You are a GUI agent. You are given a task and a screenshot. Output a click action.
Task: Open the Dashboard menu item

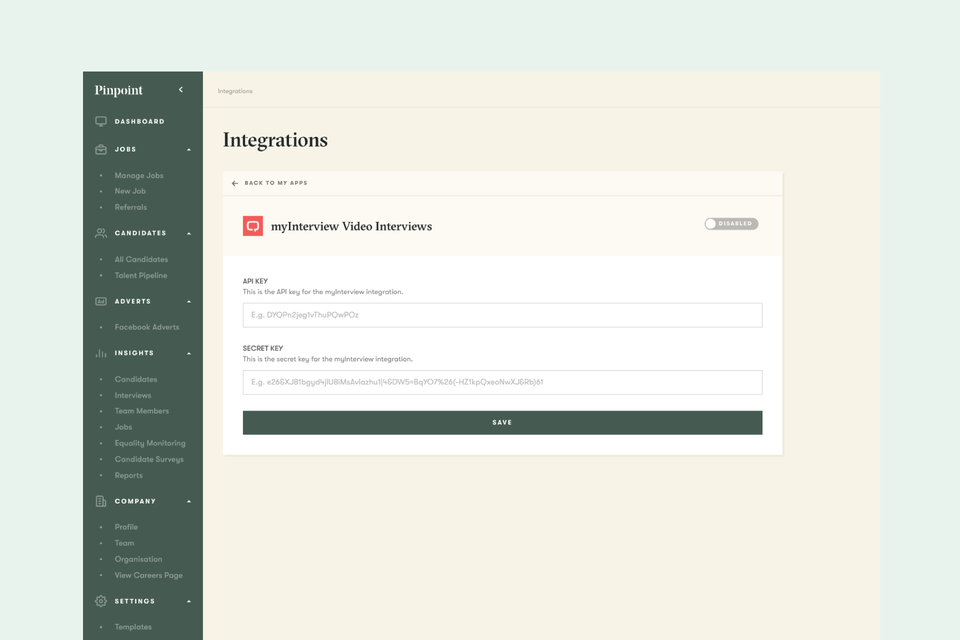tap(140, 121)
